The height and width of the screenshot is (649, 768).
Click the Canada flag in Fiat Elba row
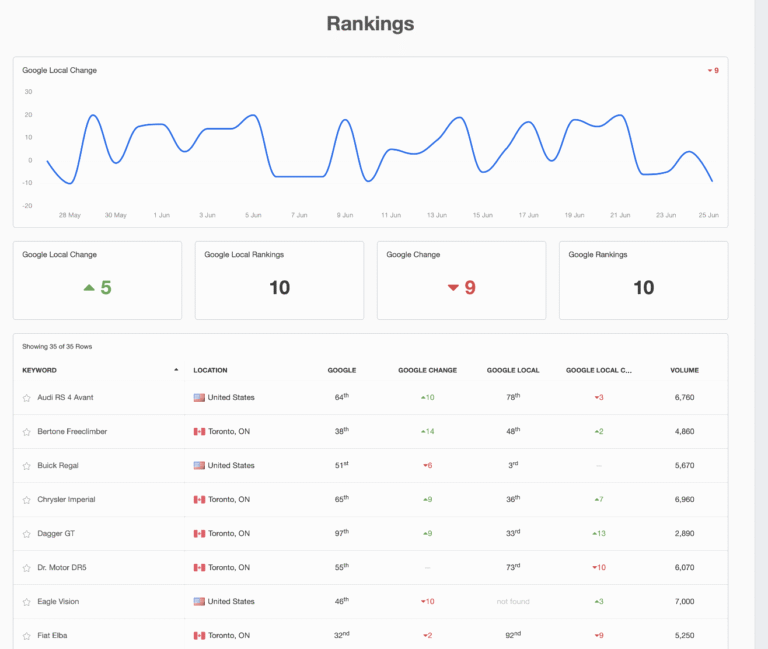[199, 635]
